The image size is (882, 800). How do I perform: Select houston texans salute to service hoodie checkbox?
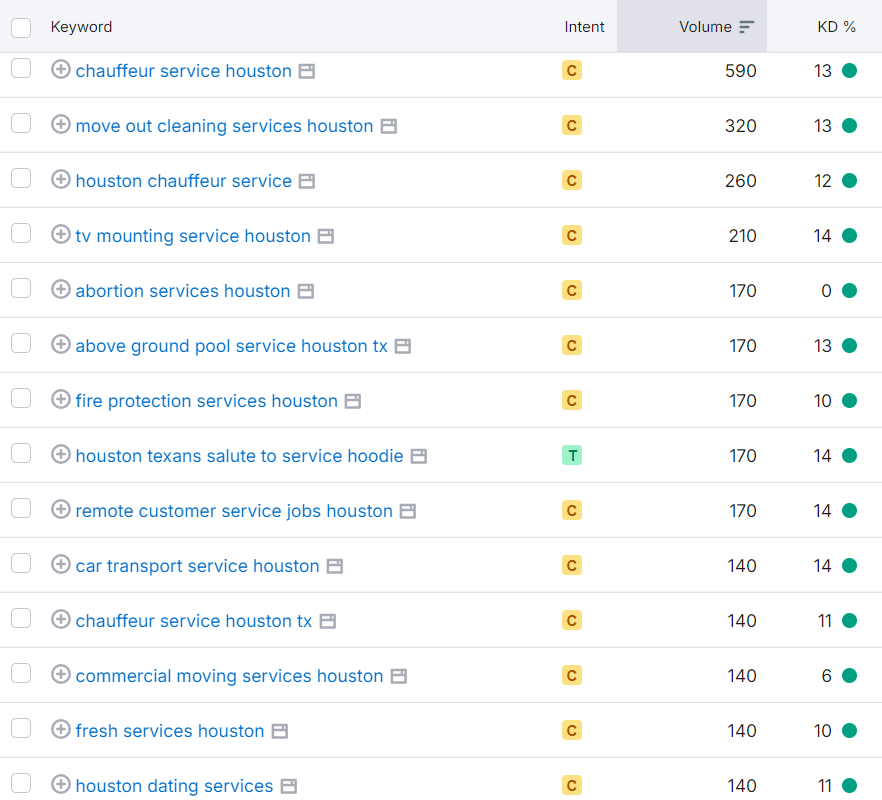[21, 453]
